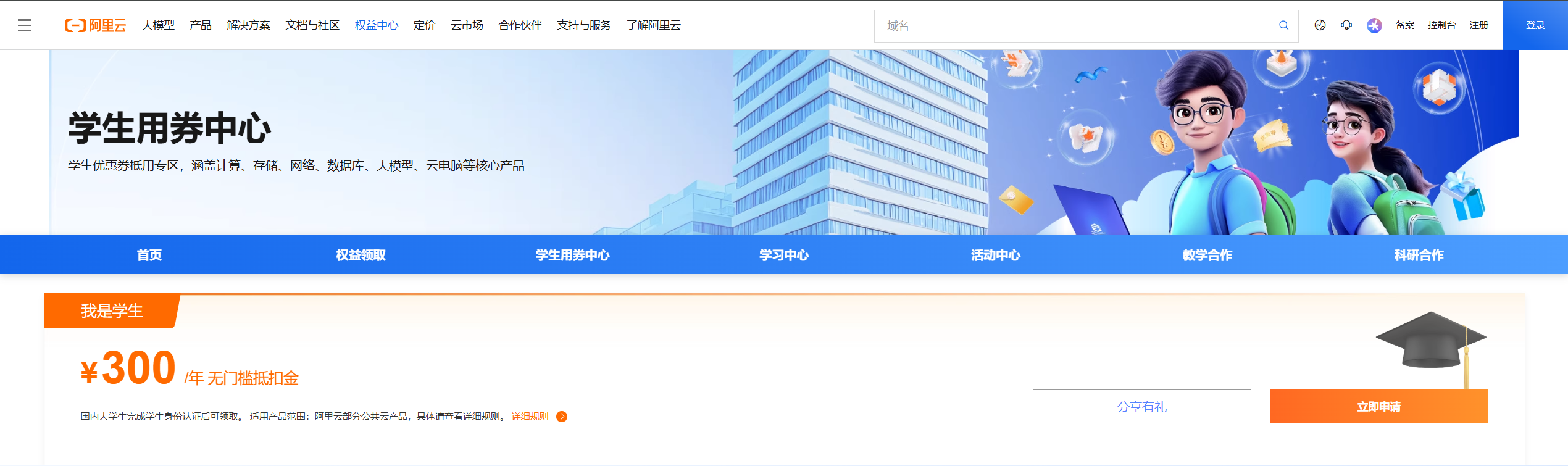Open the purple AI assistant icon
The image size is (1568, 466).
(1374, 25)
